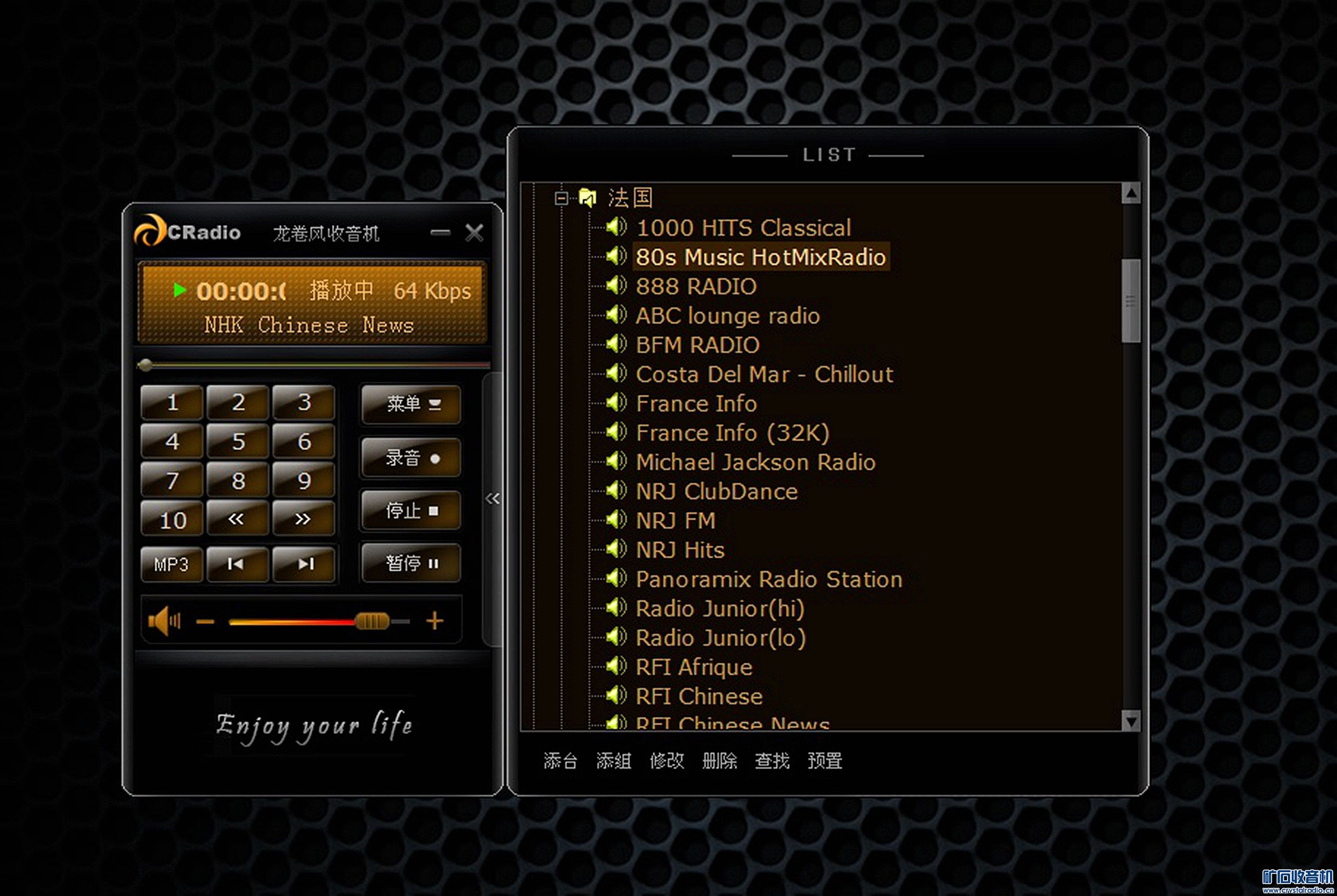Click the volume slider track

coord(291,622)
